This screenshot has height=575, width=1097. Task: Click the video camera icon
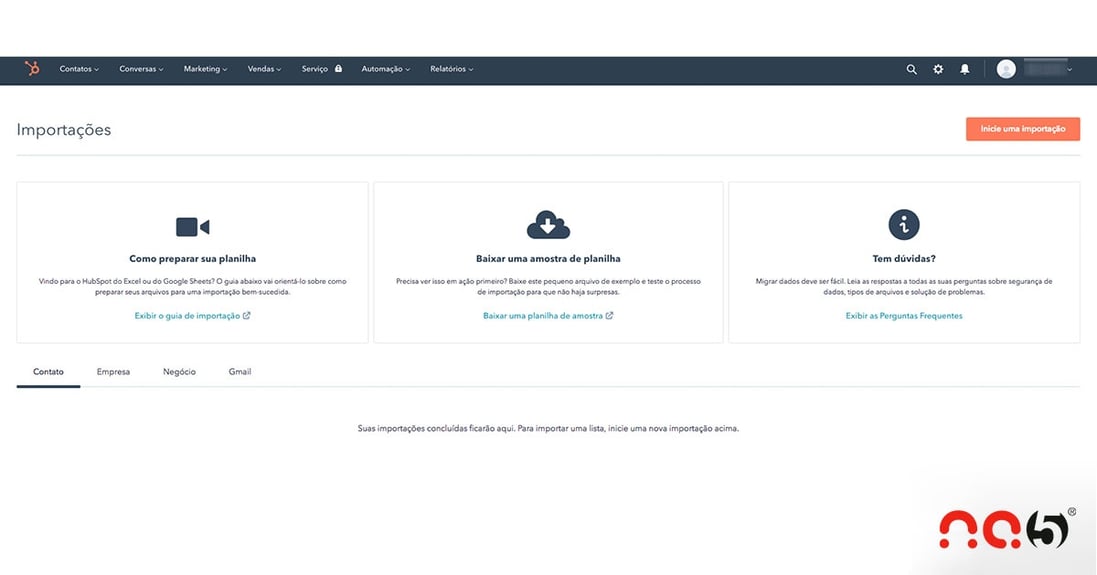[192, 227]
